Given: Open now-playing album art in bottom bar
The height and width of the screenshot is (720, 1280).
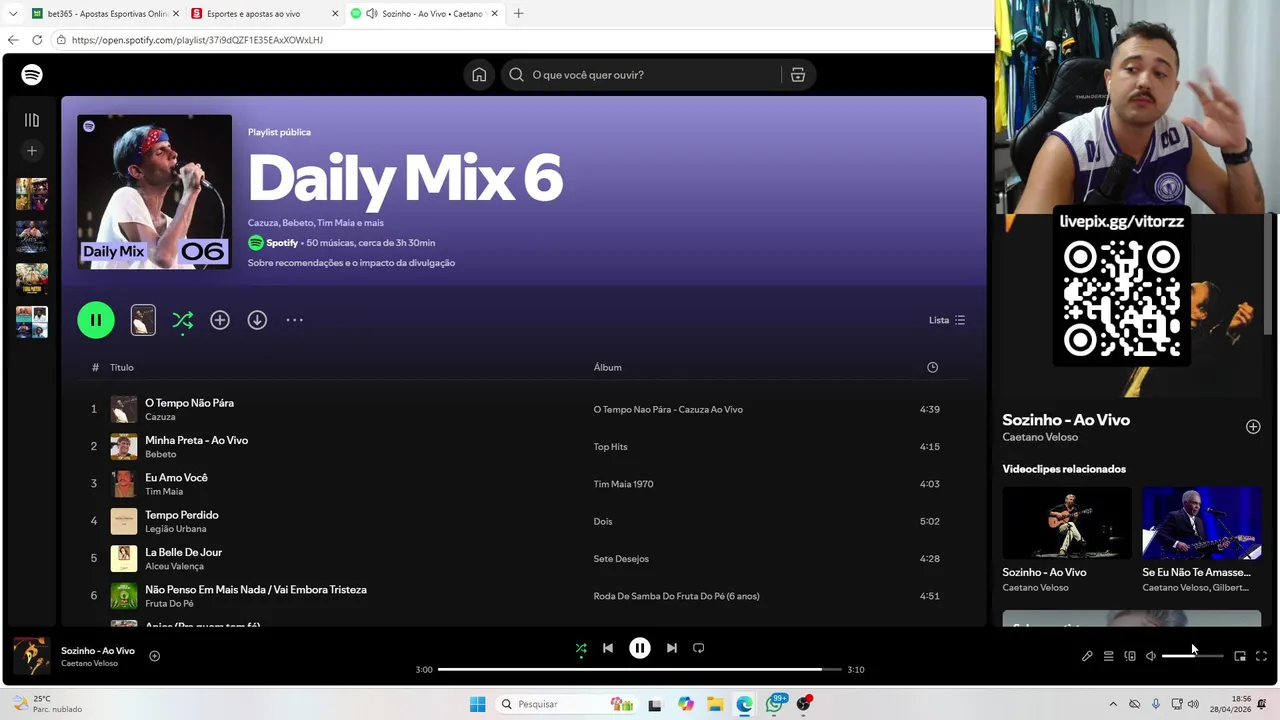Looking at the screenshot, I should click(31, 656).
